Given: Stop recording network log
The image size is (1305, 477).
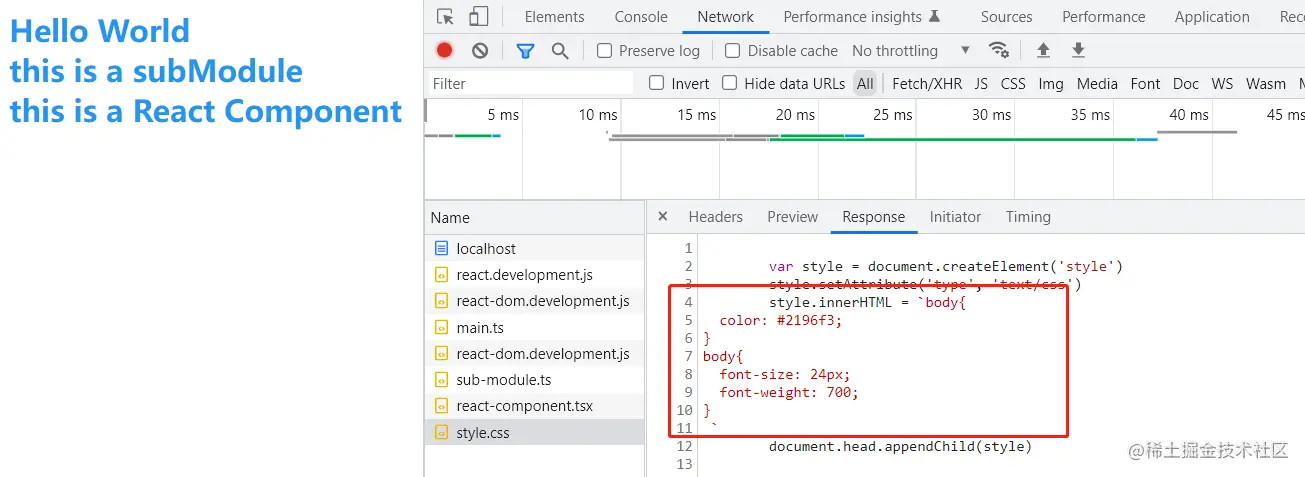Looking at the screenshot, I should [x=445, y=51].
